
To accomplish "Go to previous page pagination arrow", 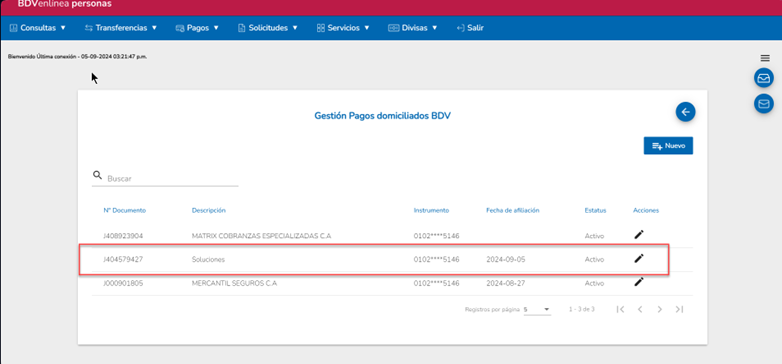I will pyautogui.click(x=640, y=309).
